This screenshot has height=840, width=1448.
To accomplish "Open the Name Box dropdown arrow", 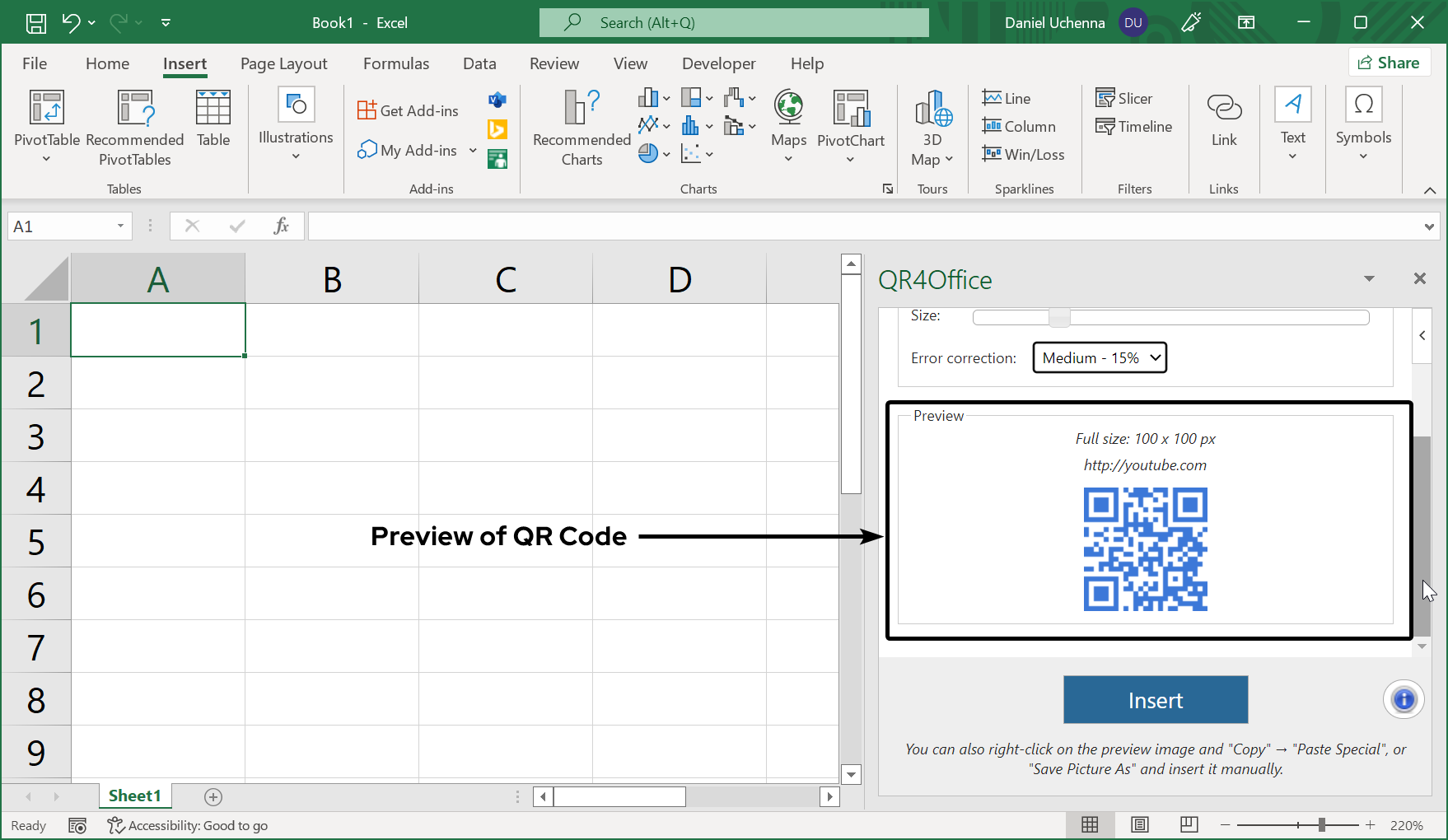I will tap(120, 225).
